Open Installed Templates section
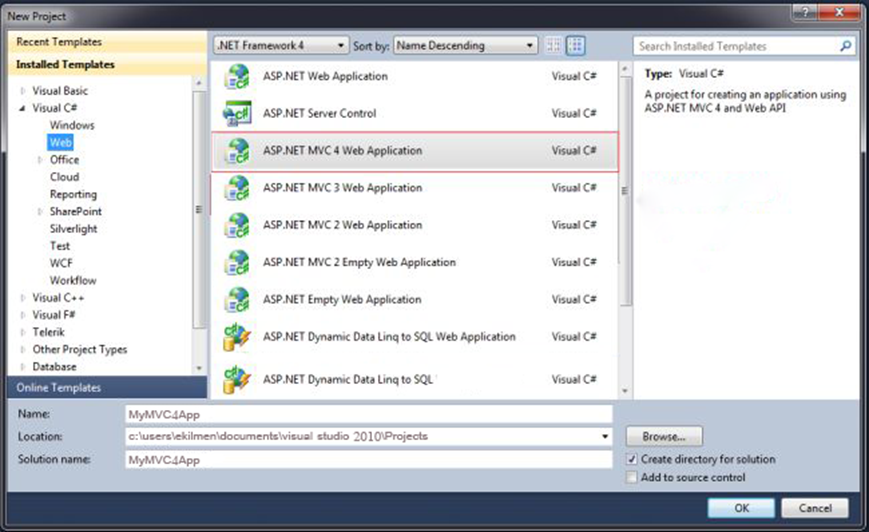Image resolution: width=869 pixels, height=532 pixels. pyautogui.click(x=107, y=64)
